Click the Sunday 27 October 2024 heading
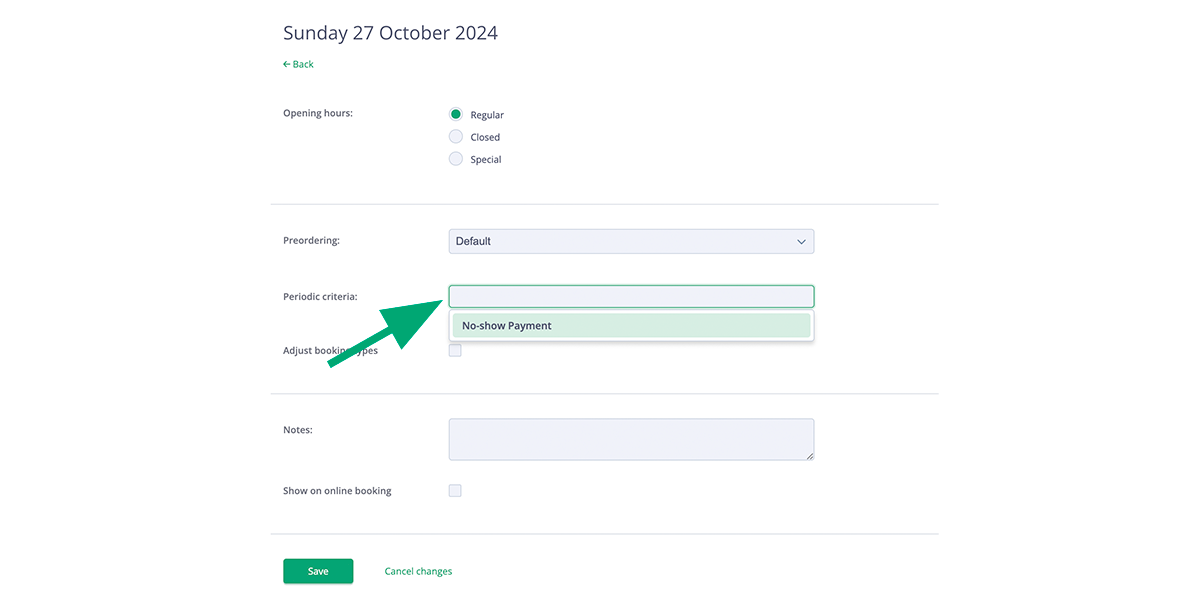This screenshot has width=1200, height=600. click(390, 32)
